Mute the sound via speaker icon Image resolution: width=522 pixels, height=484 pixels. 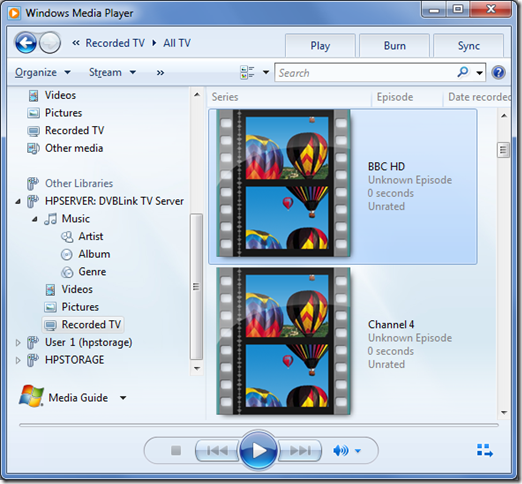(x=341, y=451)
